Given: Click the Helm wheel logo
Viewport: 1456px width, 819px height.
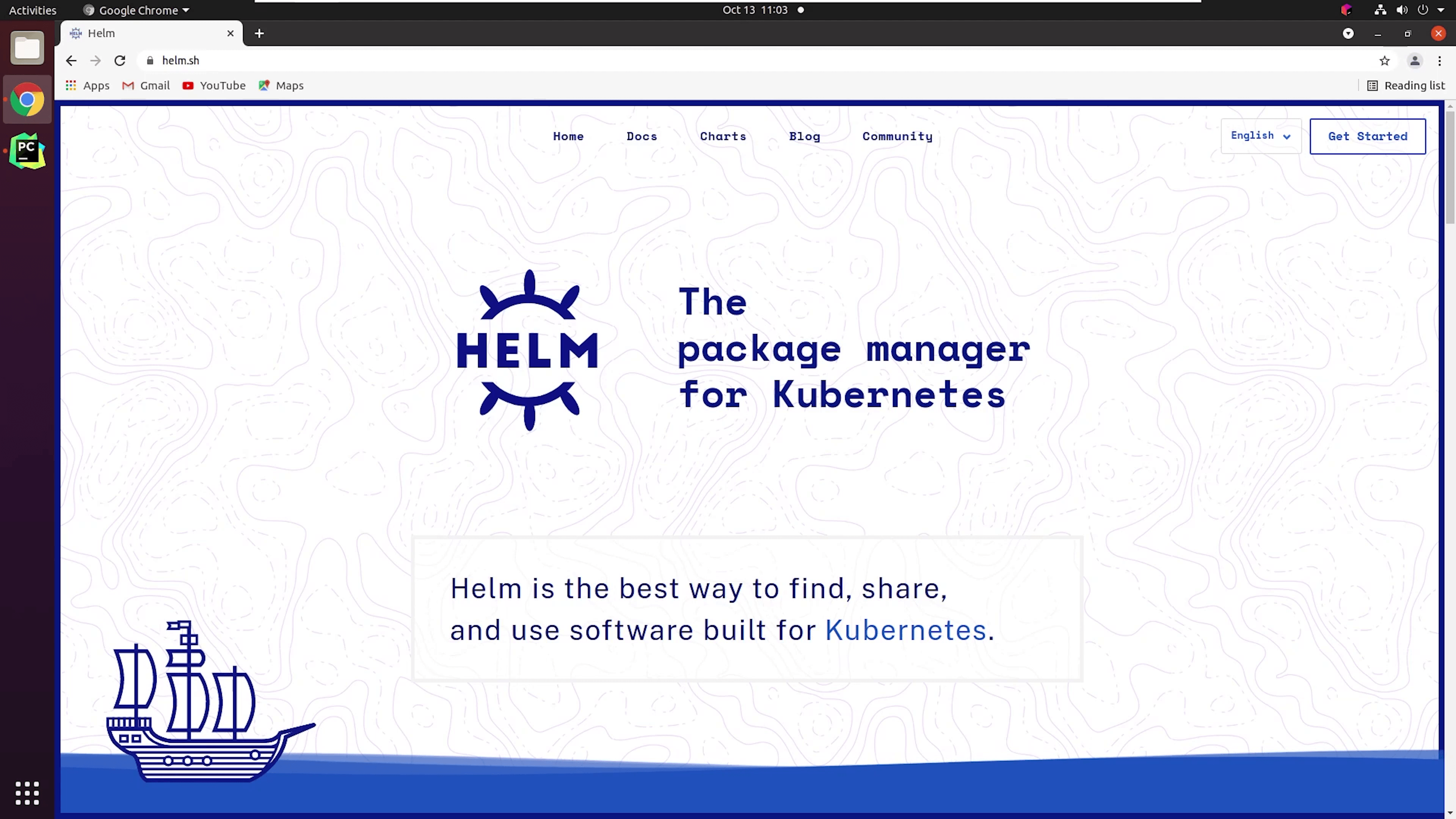Looking at the screenshot, I should 529,350.
